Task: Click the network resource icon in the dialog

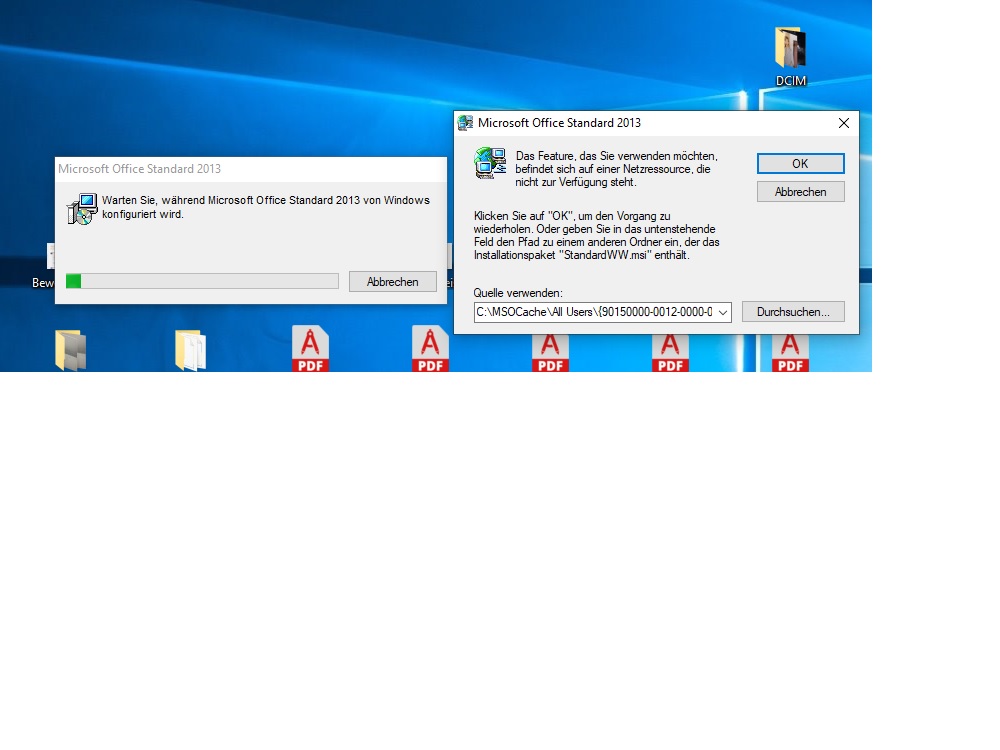Action: coord(490,163)
